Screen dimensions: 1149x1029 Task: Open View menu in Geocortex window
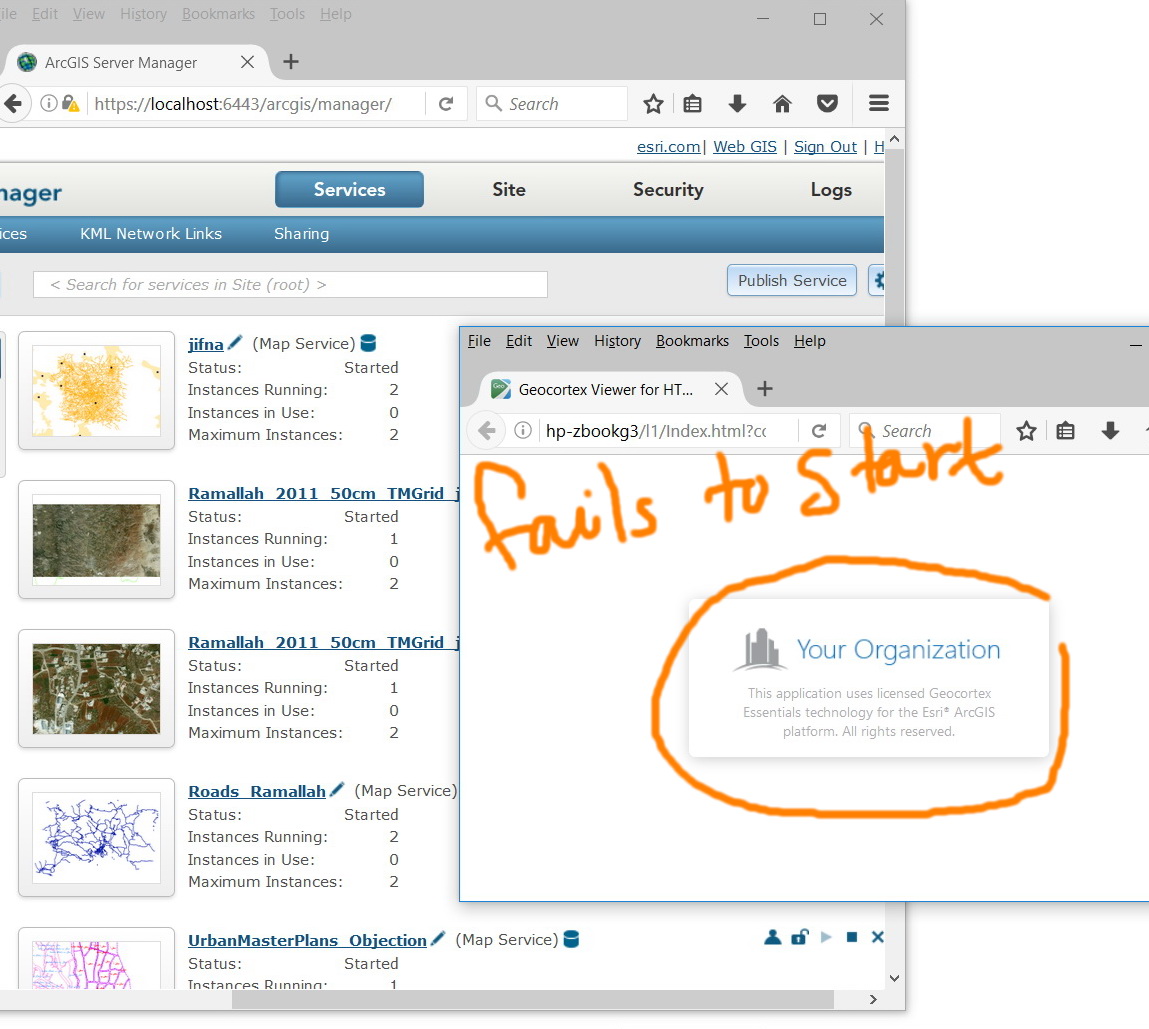point(563,341)
